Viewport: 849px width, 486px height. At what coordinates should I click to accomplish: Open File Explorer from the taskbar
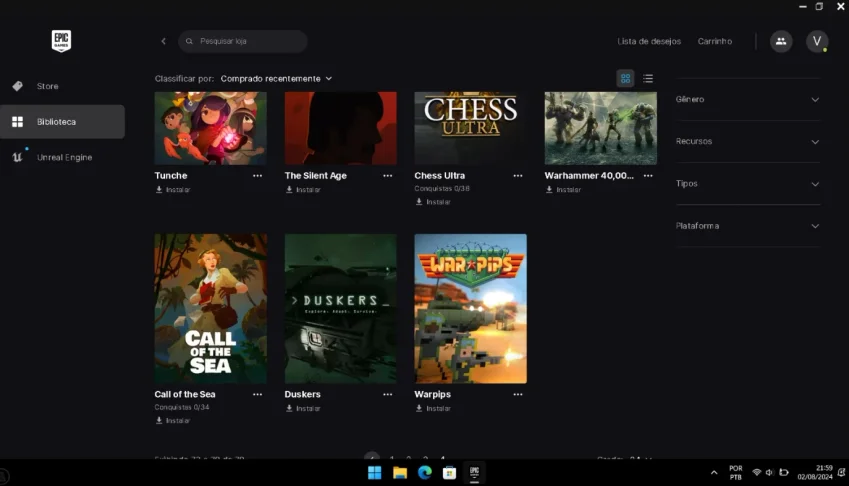click(400, 473)
